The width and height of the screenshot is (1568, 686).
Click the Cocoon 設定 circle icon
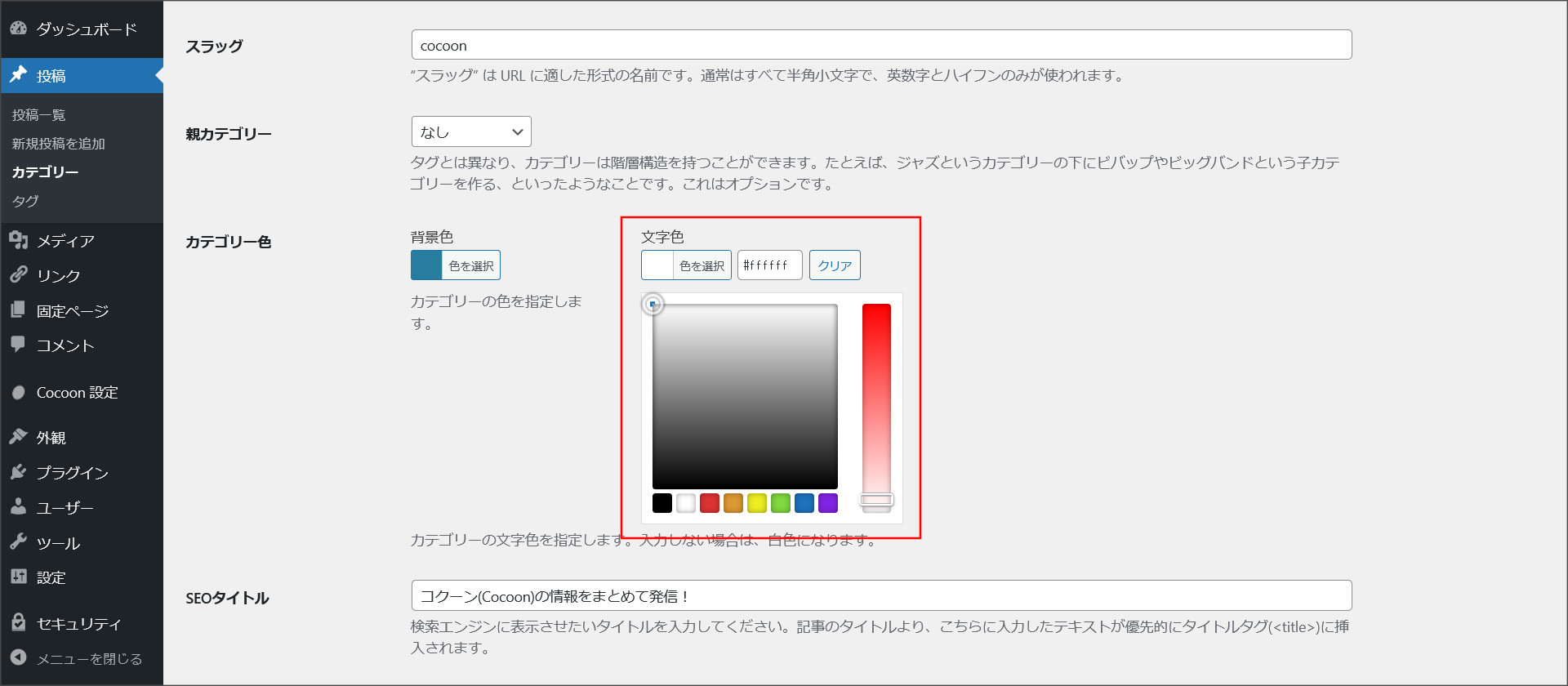pyautogui.click(x=19, y=393)
